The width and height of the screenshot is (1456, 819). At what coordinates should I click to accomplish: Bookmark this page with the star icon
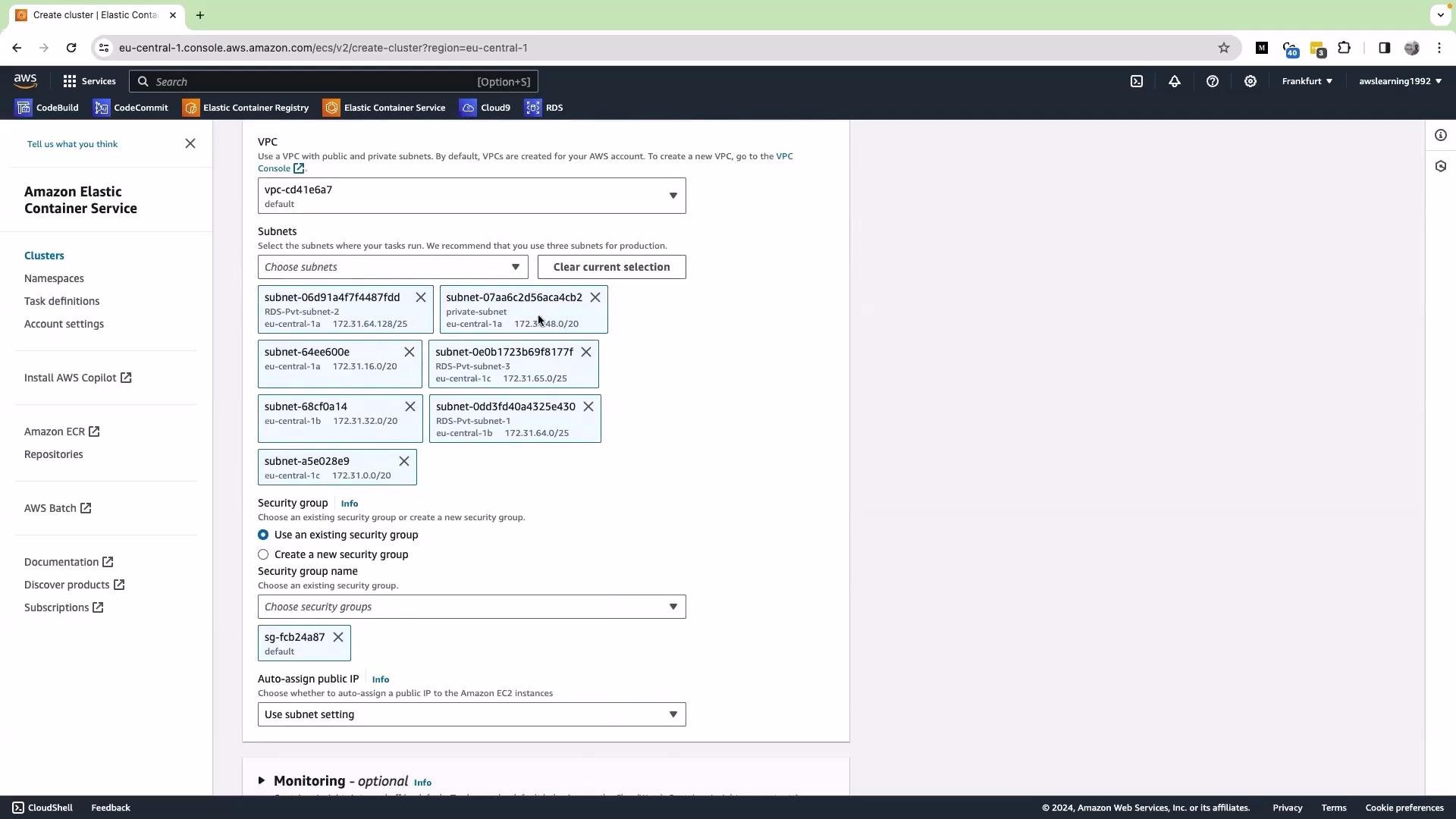1224,48
